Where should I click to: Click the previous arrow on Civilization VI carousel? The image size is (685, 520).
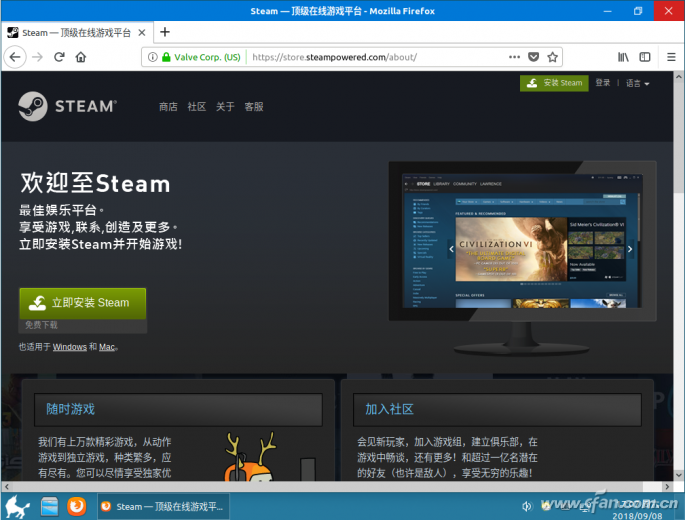tap(451, 249)
